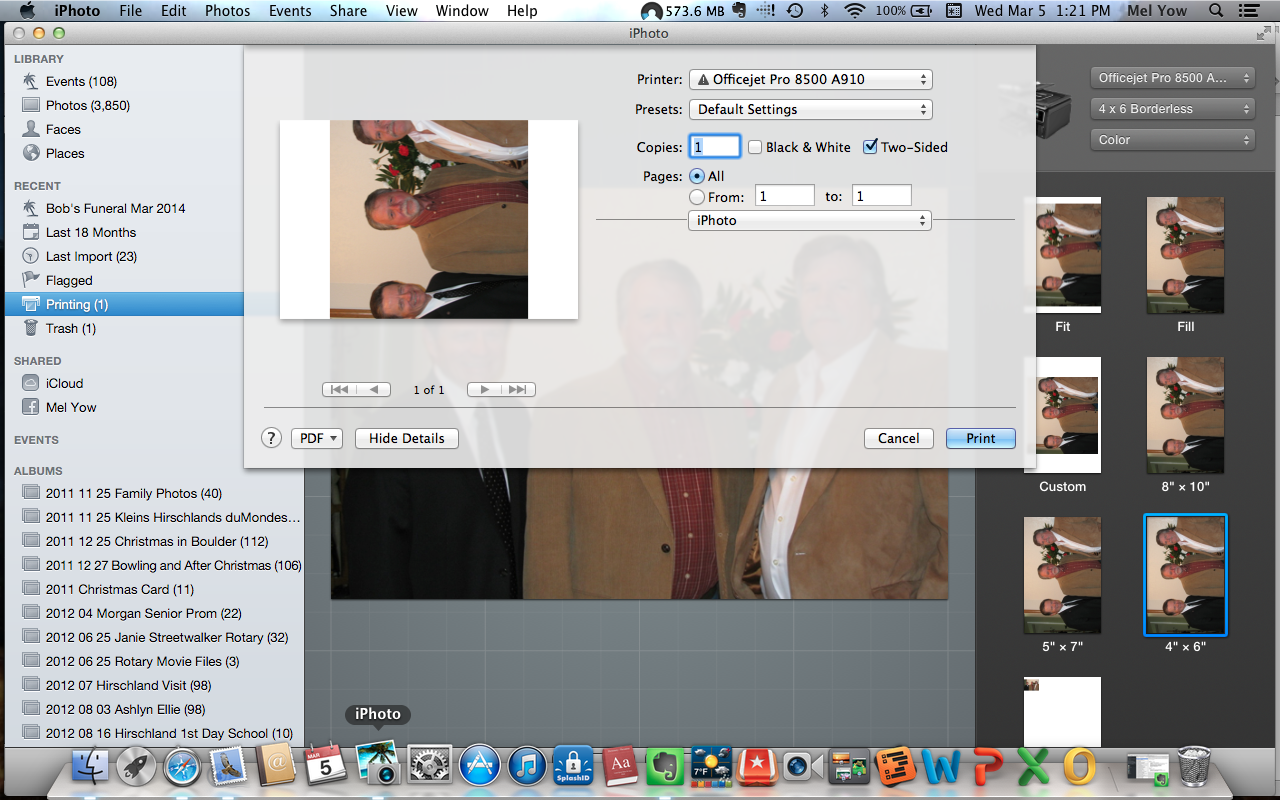Click the to page number field
The height and width of the screenshot is (800, 1280).
click(882, 196)
